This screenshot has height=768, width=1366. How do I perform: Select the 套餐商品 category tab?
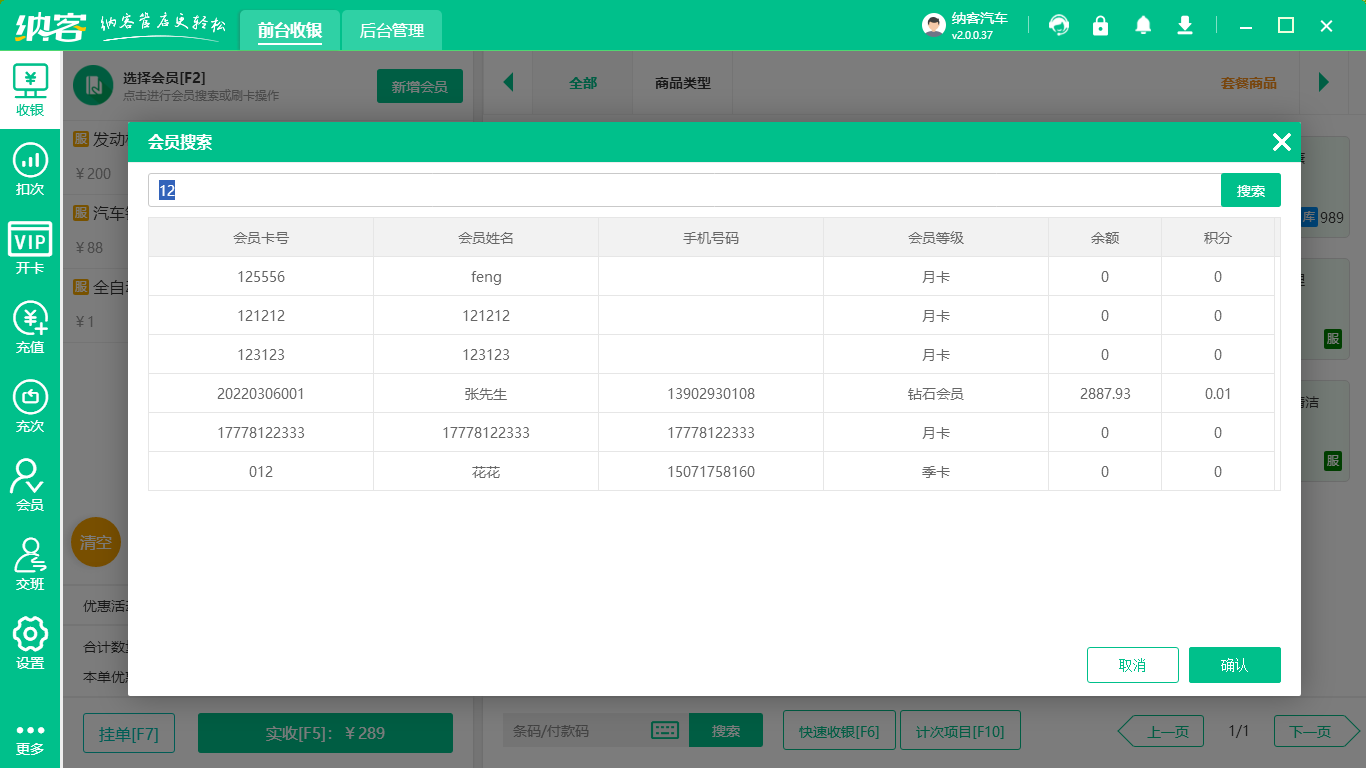(1248, 85)
